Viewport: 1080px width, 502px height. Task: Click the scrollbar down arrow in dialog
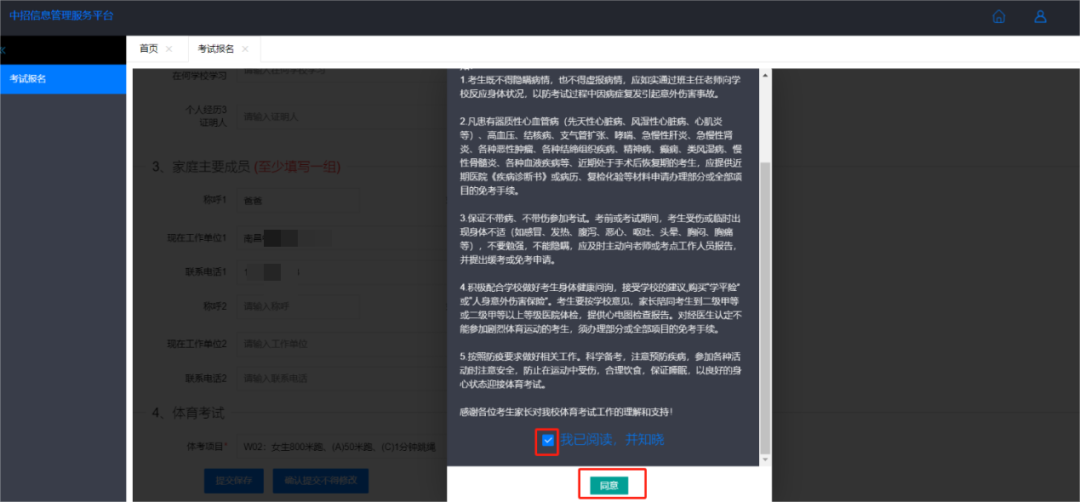pyautogui.click(x=765, y=459)
